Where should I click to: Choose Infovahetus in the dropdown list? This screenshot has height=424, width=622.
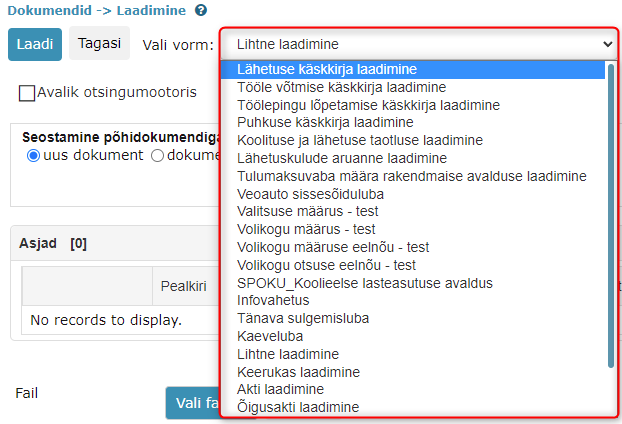click(x=273, y=300)
